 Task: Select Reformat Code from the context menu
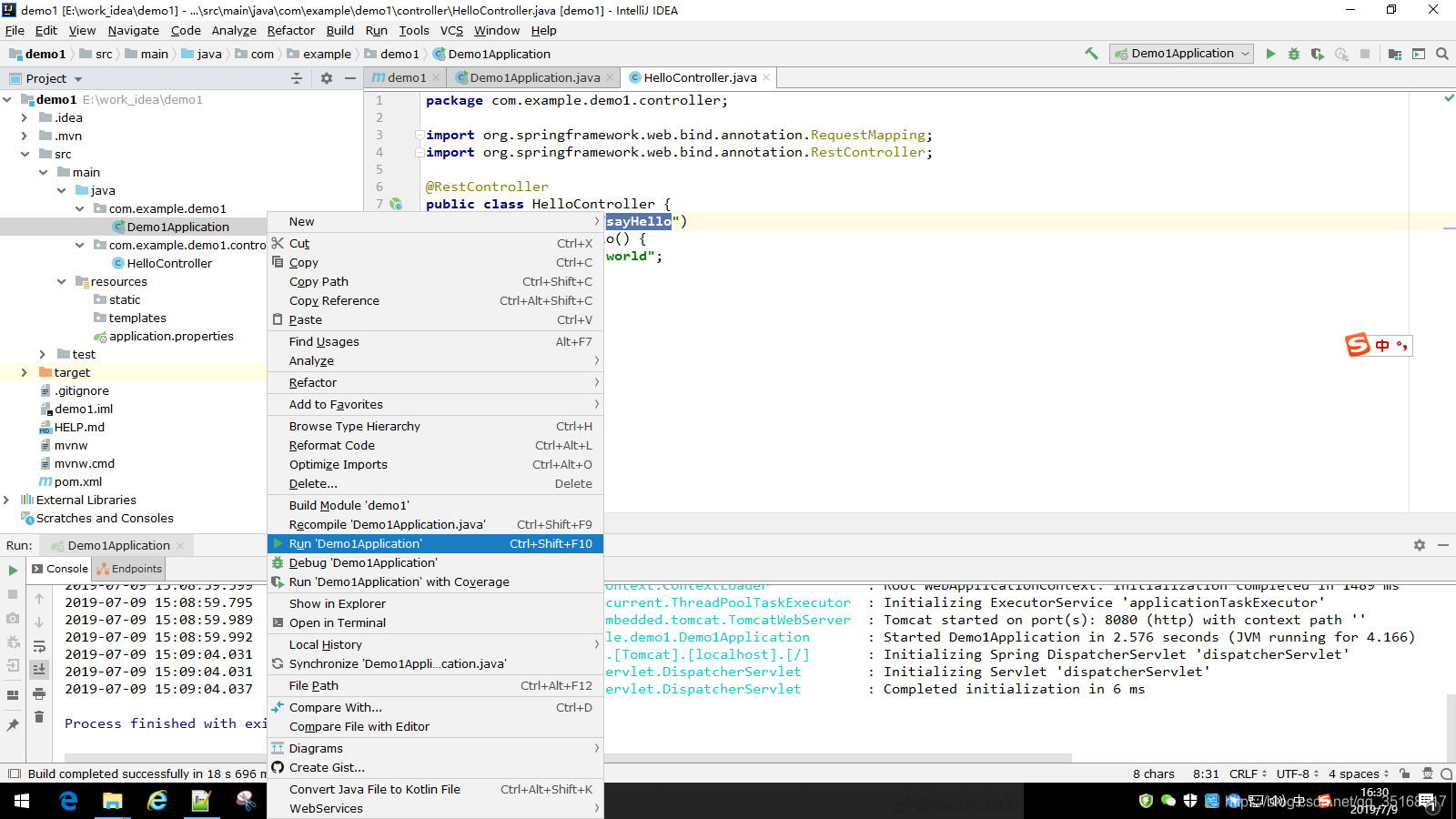[435, 445]
